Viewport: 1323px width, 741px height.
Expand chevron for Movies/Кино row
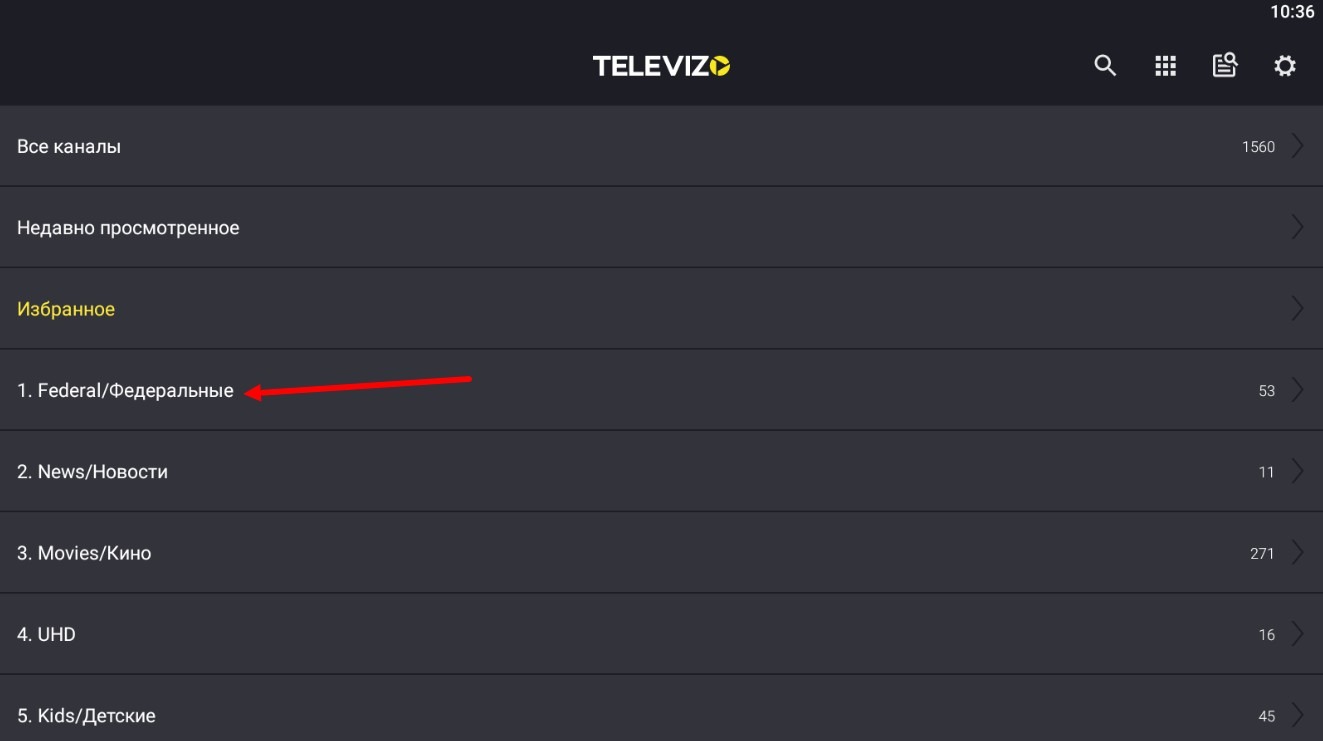pyautogui.click(x=1297, y=552)
